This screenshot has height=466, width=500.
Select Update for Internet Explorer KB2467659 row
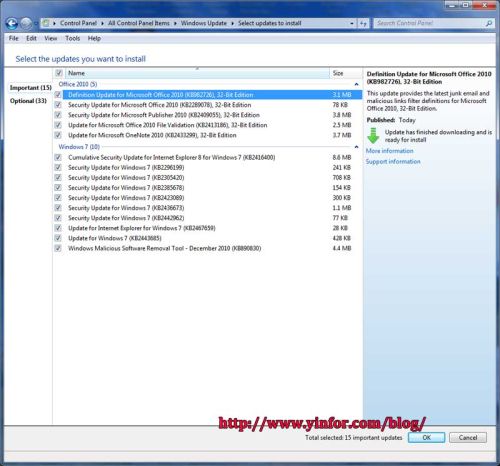(207, 228)
